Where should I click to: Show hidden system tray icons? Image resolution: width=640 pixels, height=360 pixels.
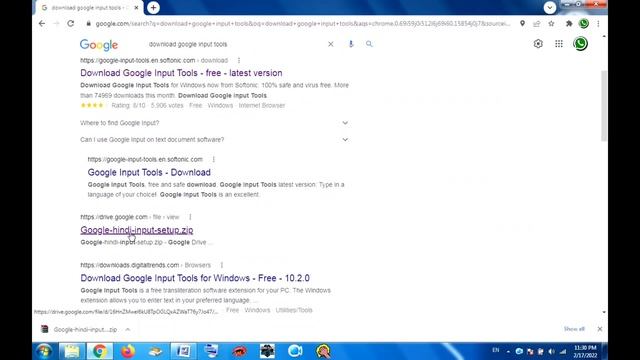[x=508, y=351]
